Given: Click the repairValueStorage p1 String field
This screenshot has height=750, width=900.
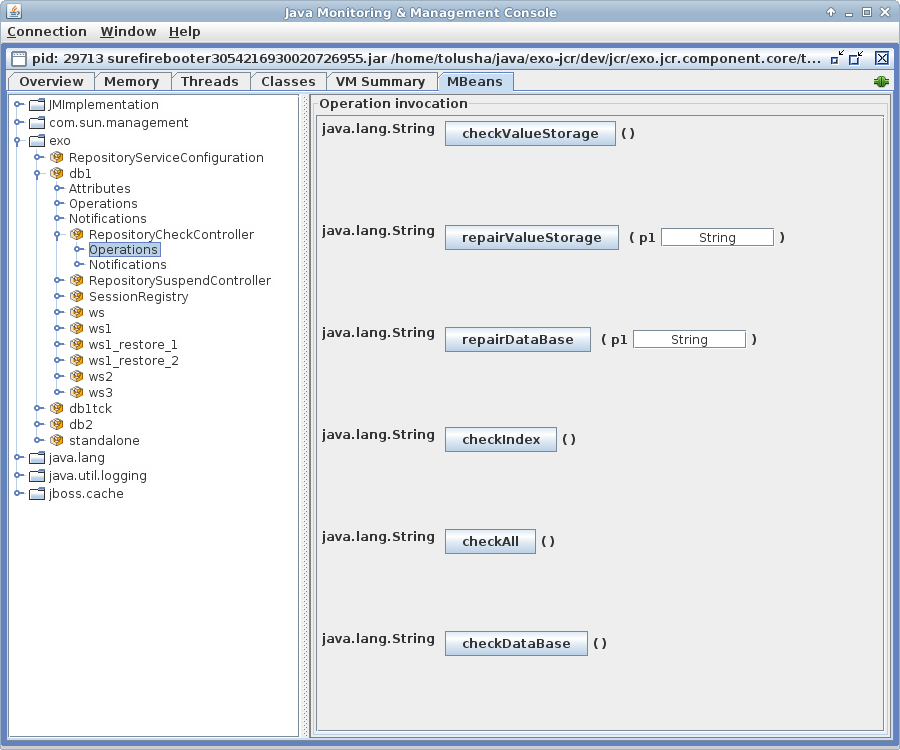Looking at the screenshot, I should tap(717, 238).
